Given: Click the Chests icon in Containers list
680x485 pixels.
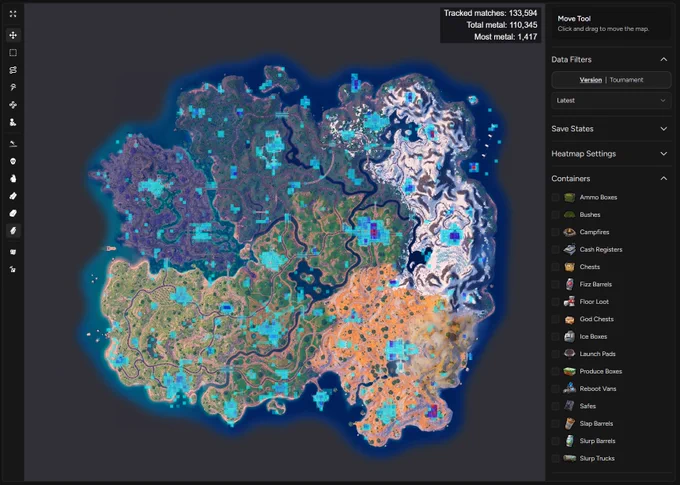Looking at the screenshot, I should (569, 267).
